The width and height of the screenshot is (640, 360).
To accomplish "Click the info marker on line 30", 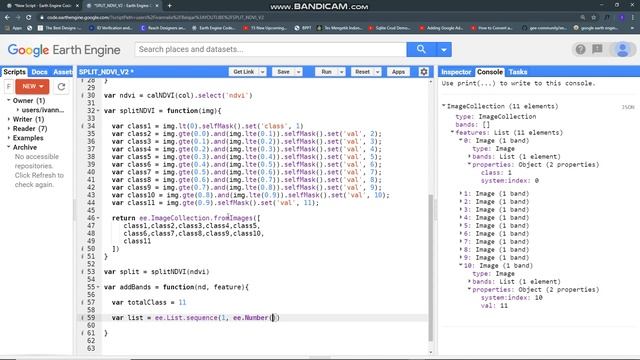I will [82, 95].
